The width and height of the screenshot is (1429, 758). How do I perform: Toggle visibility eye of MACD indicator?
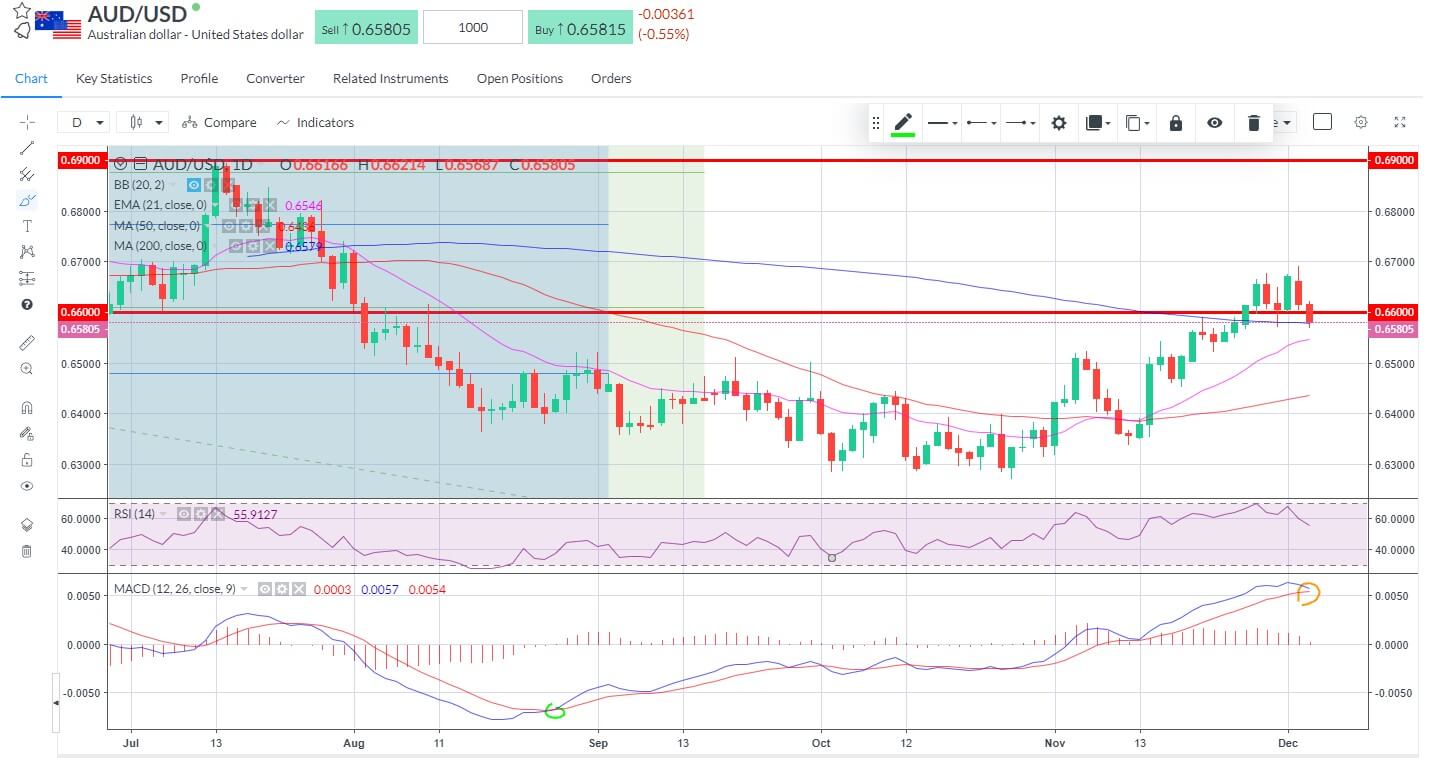pos(266,589)
